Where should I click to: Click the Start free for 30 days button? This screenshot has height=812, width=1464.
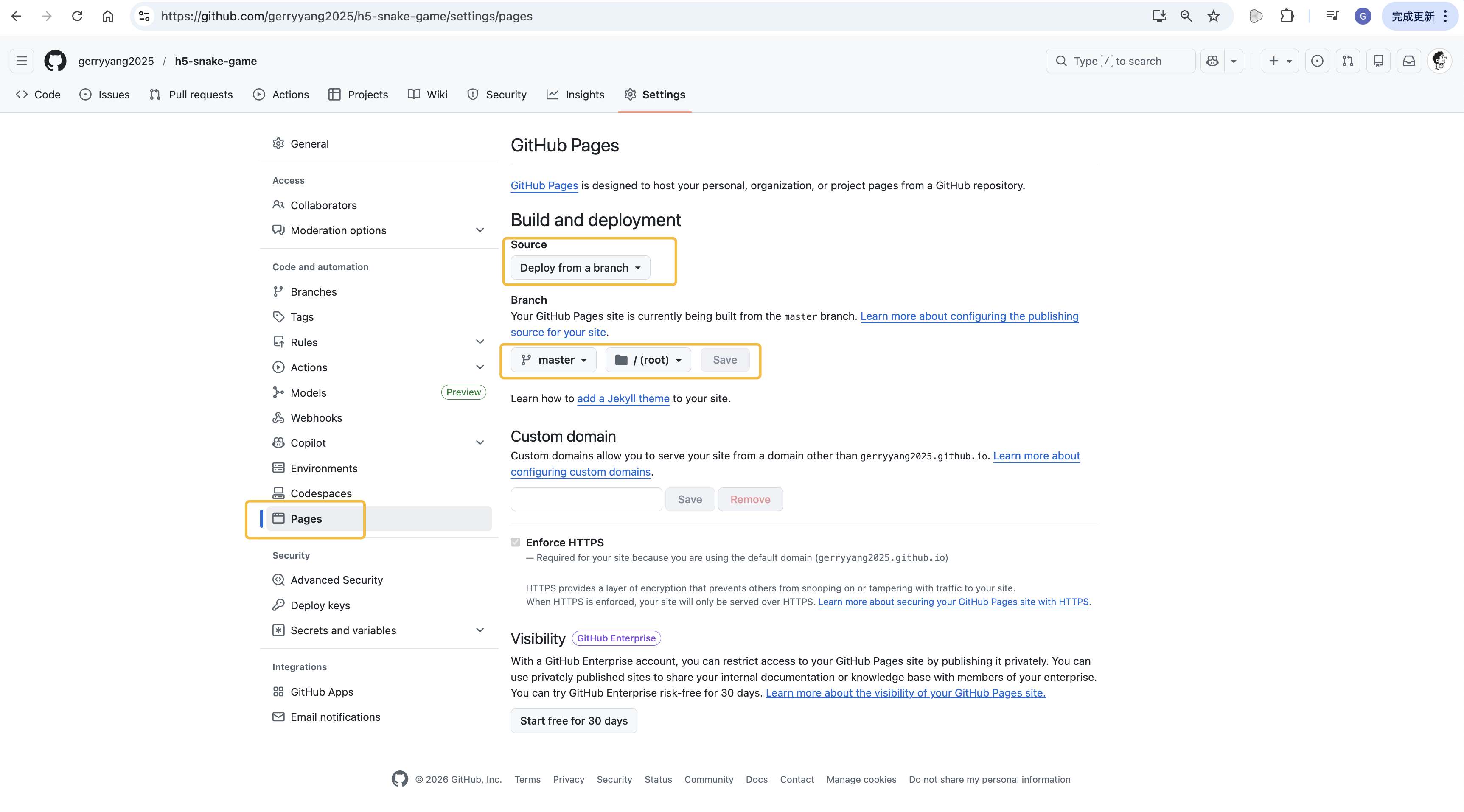573,720
